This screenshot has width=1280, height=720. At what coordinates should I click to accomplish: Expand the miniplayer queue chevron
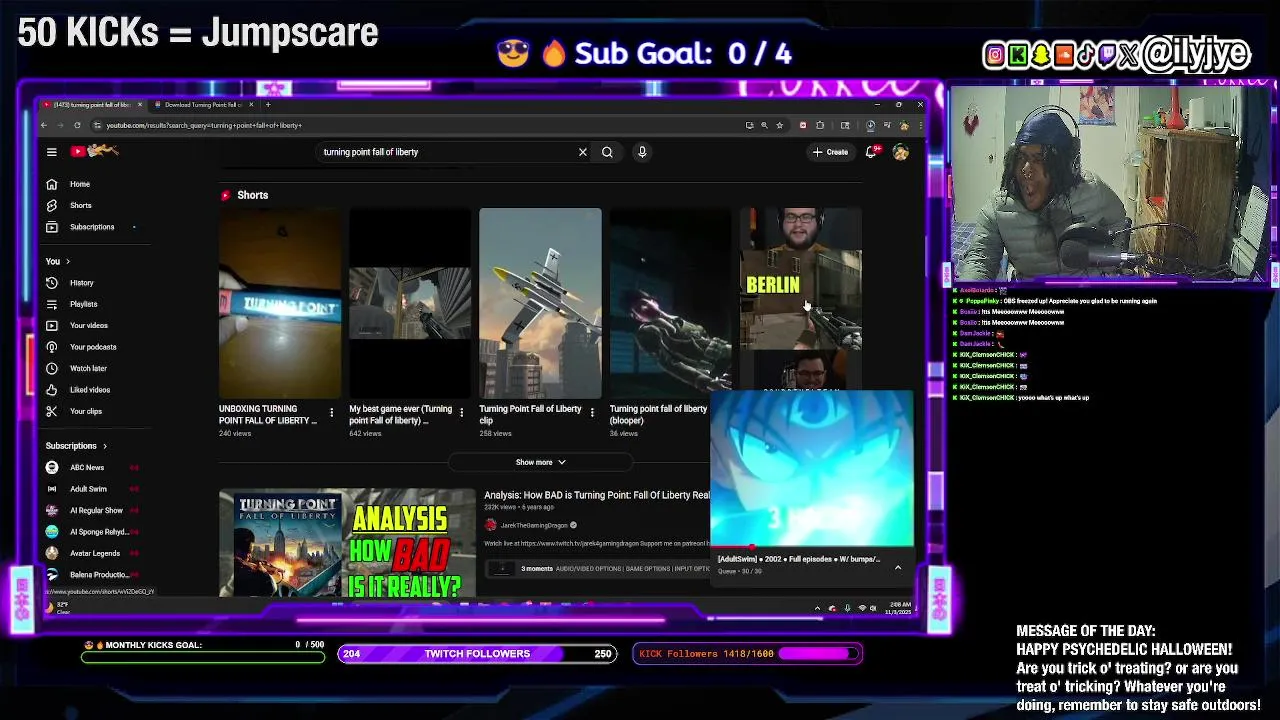coord(898,567)
